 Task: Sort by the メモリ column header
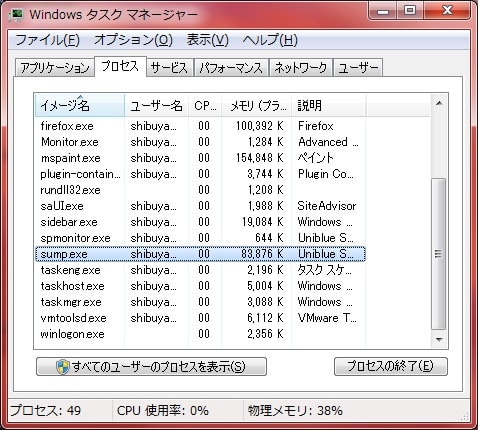pyautogui.click(x=257, y=106)
